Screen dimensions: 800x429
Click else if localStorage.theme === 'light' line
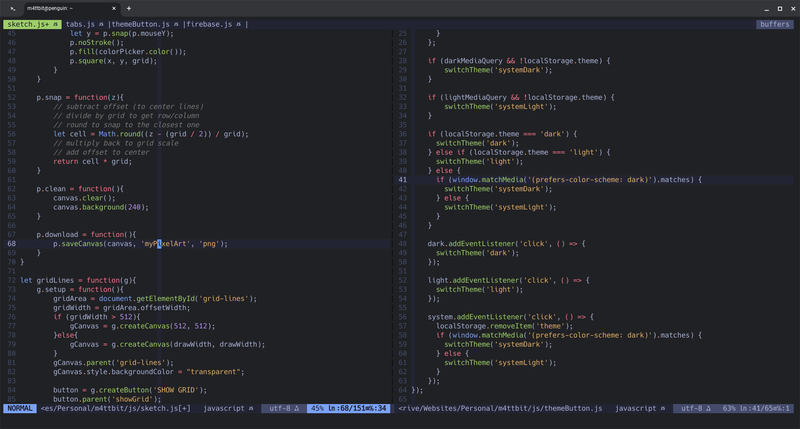tap(519, 153)
